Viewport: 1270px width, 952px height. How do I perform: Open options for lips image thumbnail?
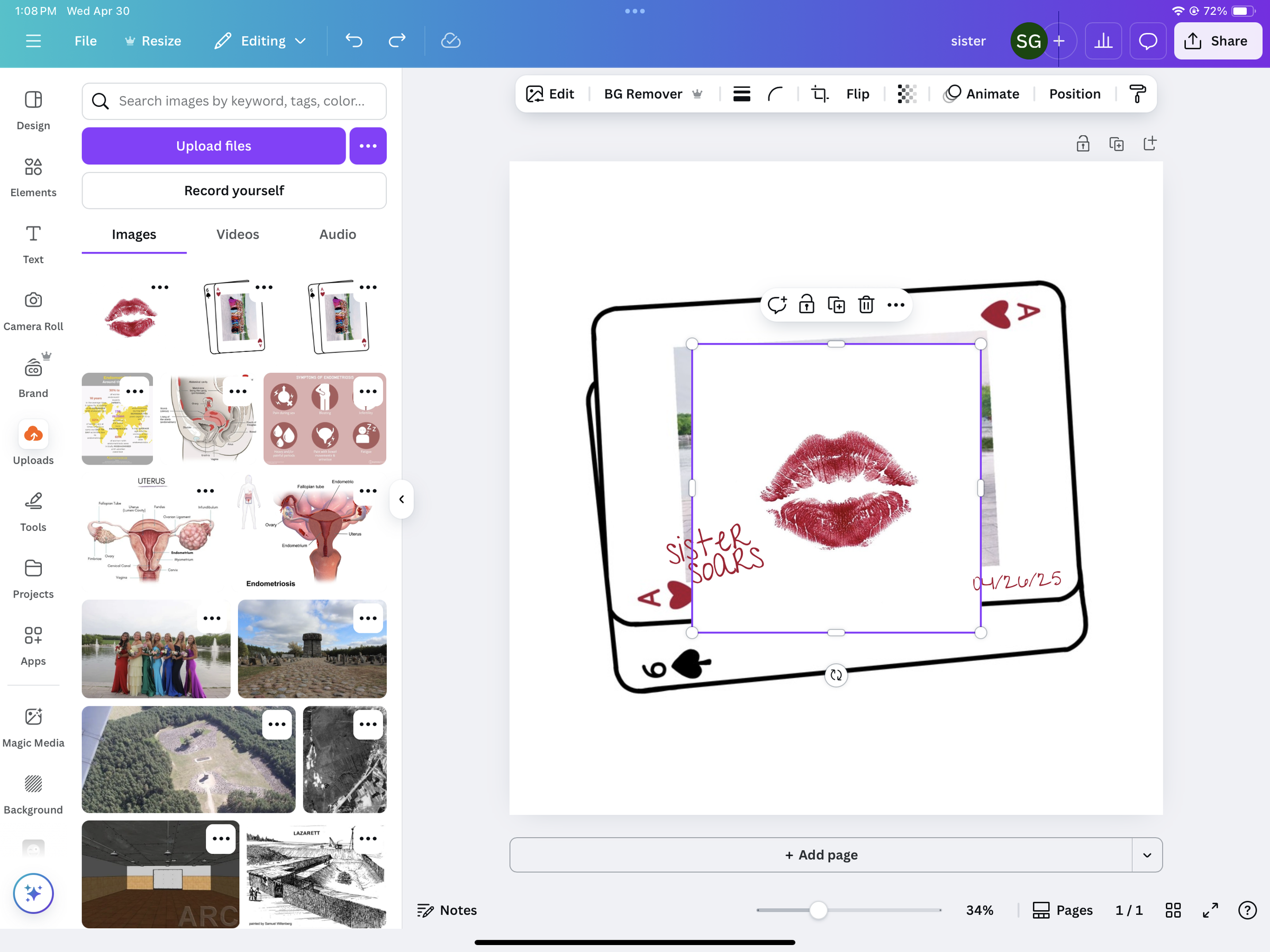pyautogui.click(x=160, y=287)
